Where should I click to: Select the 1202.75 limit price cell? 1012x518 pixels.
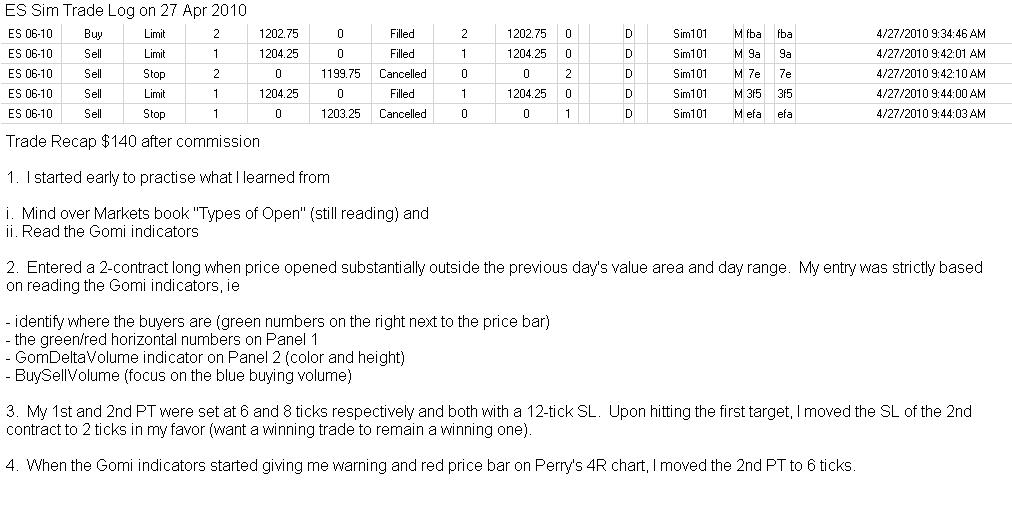[x=278, y=34]
